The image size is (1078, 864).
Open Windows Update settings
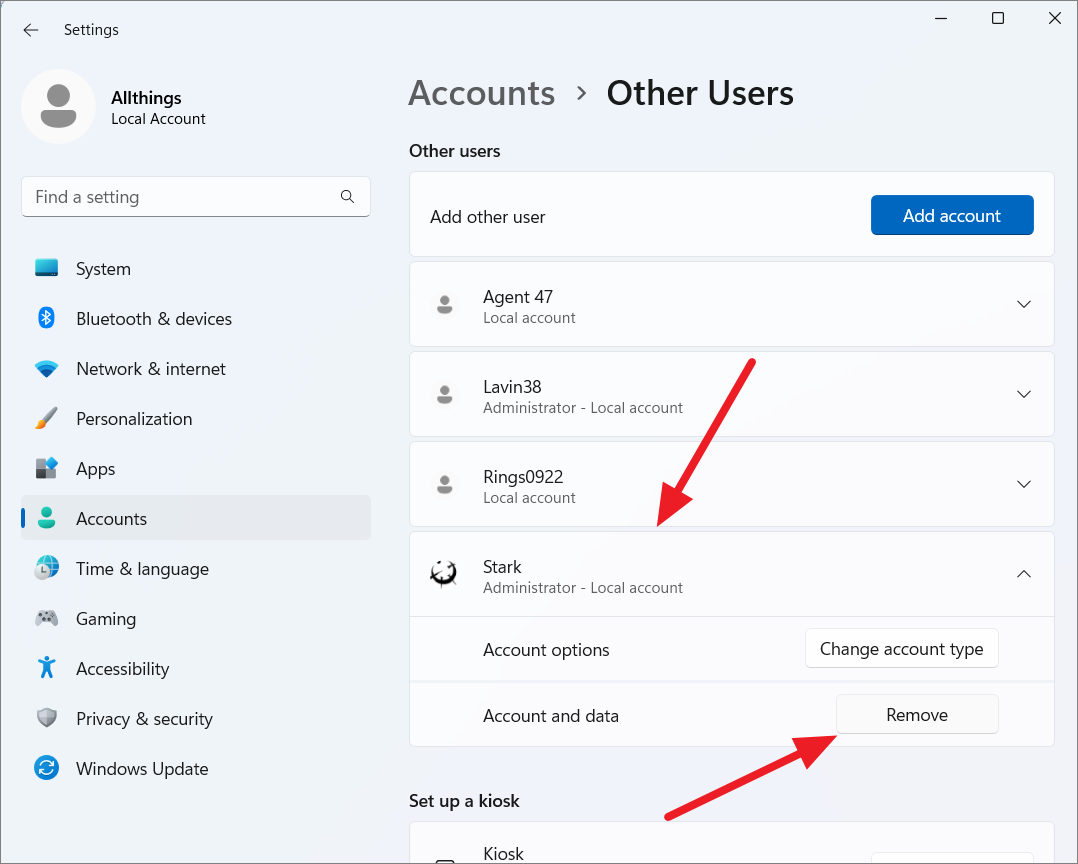pyautogui.click(x=142, y=768)
